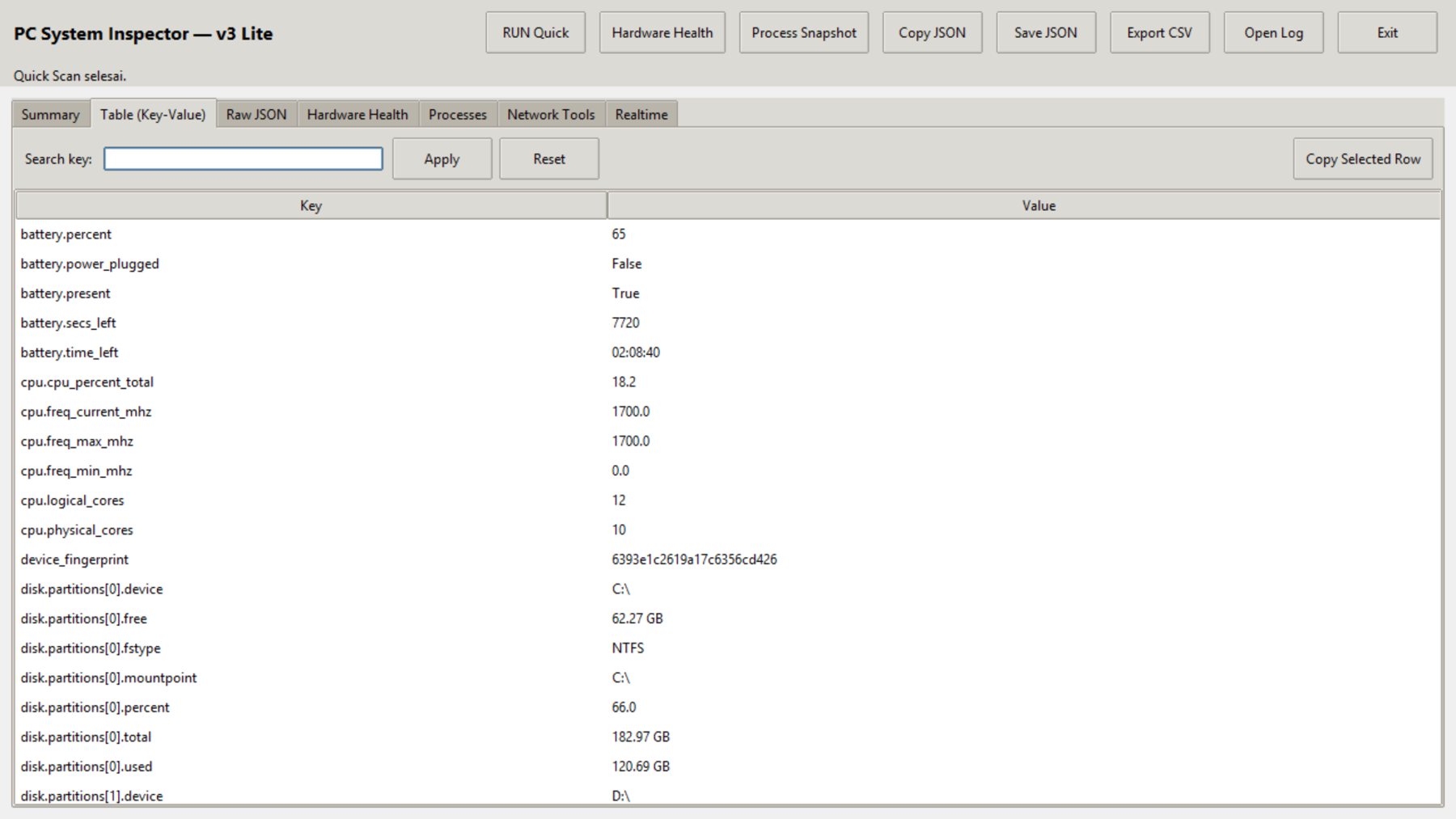Save JSON to a file
The height and width of the screenshot is (819, 1456).
(x=1045, y=32)
